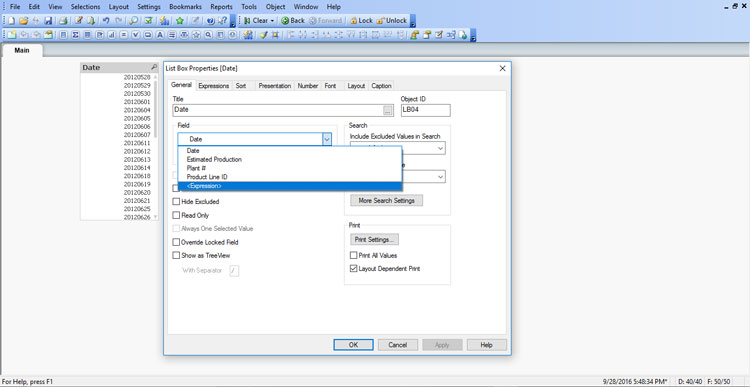Click the search icon in Date list box
The image size is (750, 387).
pyautogui.click(x=154, y=67)
